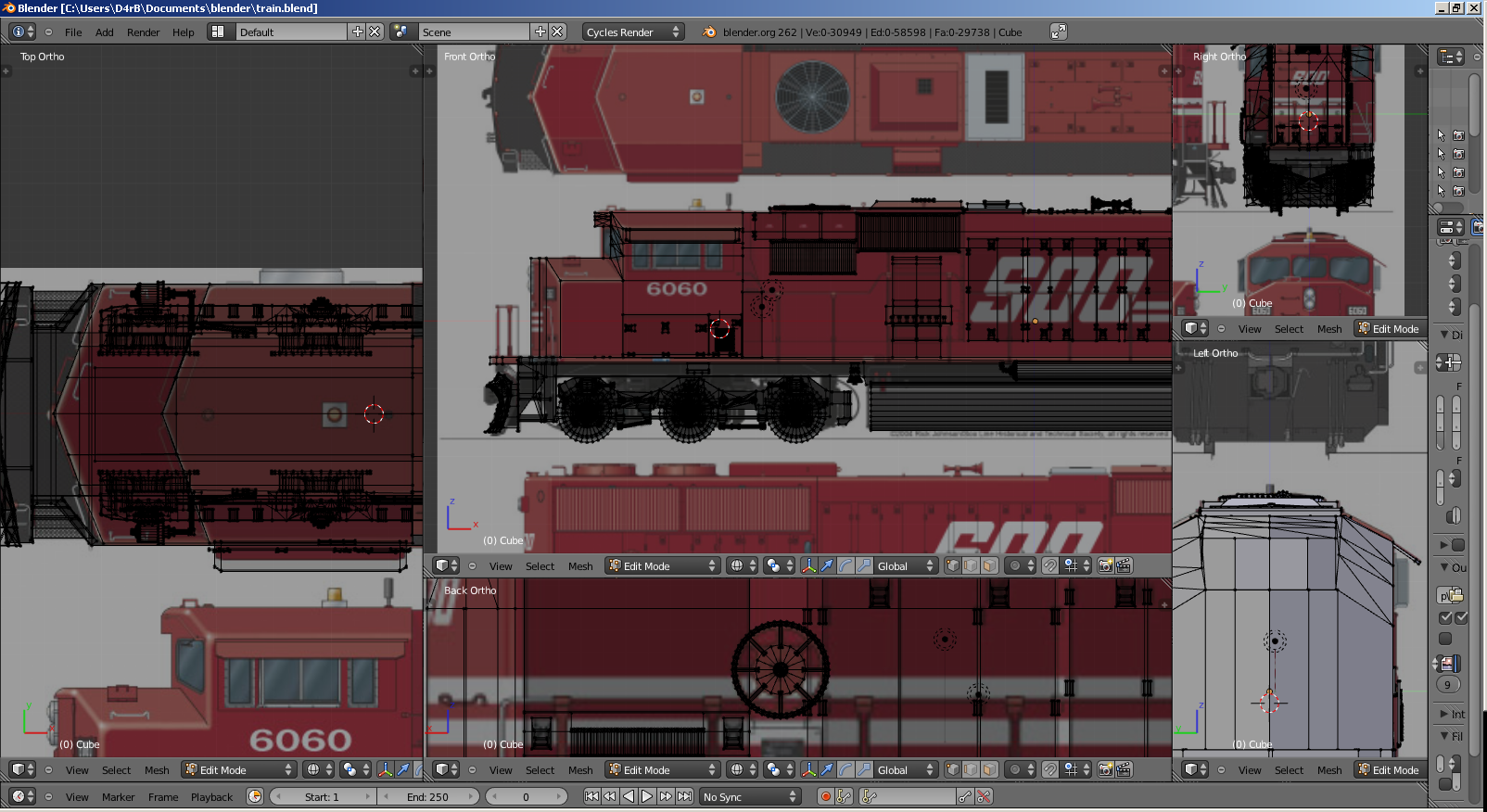Open the Edit Mode dropdown in the Top Ortho header
The width and height of the screenshot is (1487, 812).
[239, 769]
